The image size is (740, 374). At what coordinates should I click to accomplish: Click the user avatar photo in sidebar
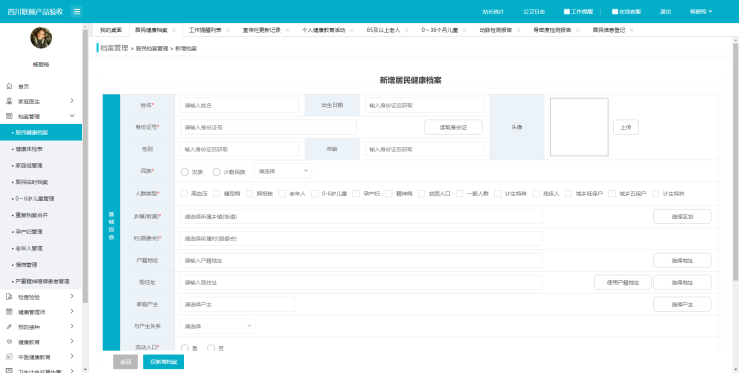41,38
